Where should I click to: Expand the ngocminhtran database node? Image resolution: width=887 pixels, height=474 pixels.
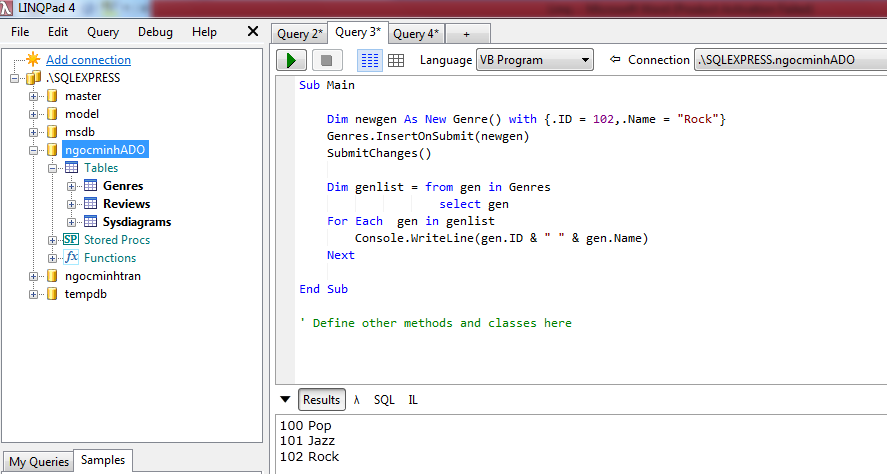(x=33, y=277)
